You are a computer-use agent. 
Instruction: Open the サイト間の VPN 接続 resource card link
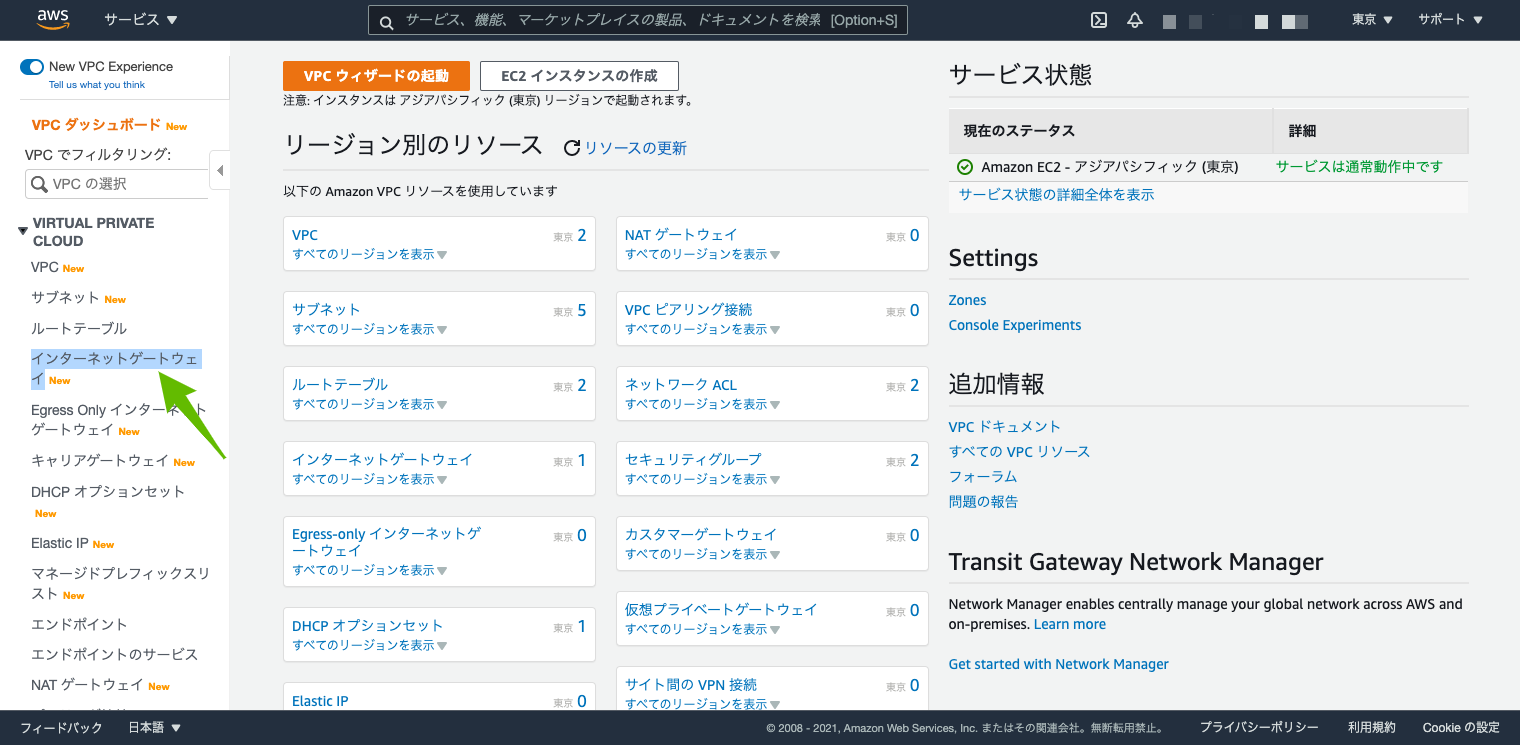click(691, 685)
